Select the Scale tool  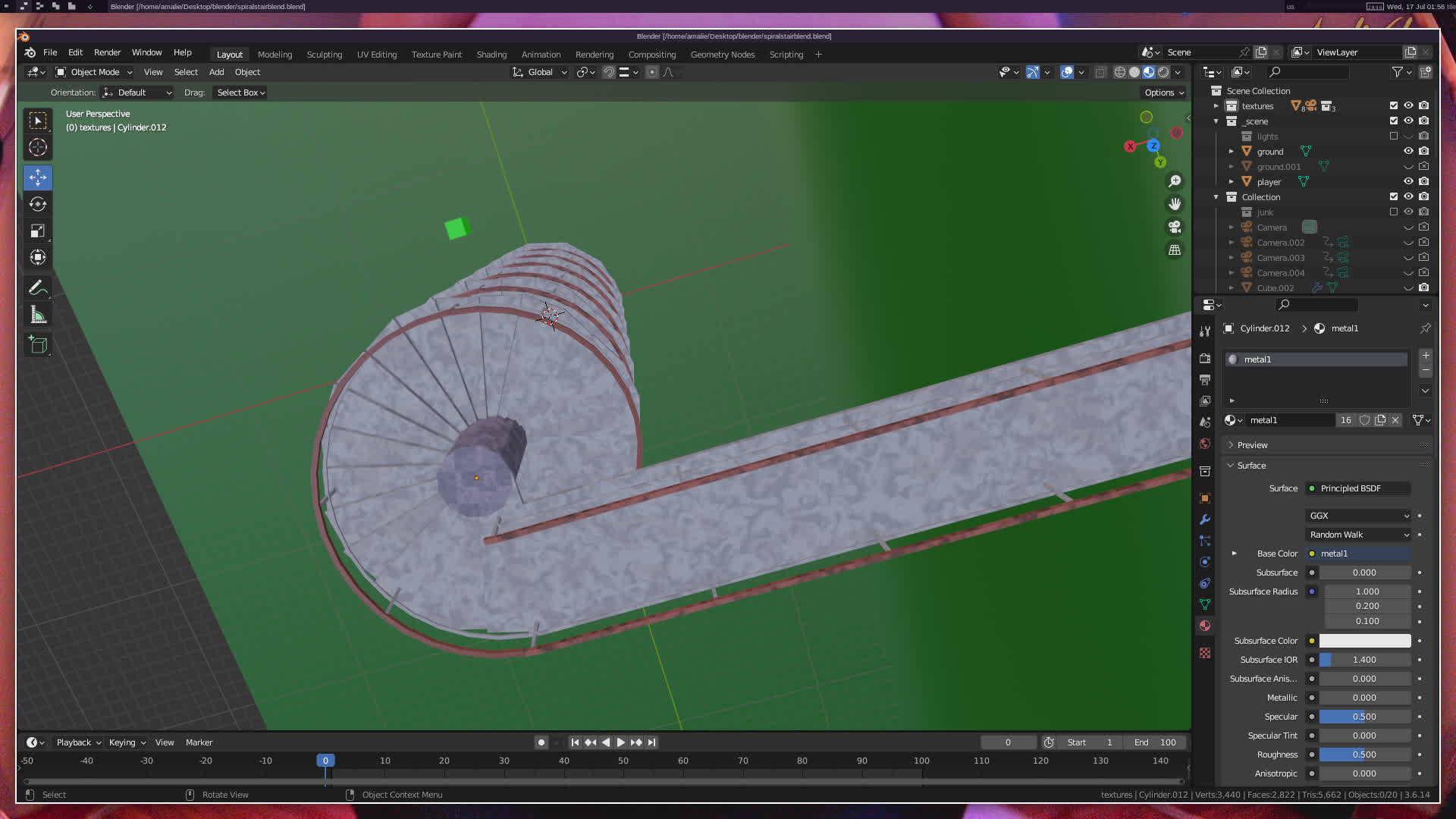37,231
